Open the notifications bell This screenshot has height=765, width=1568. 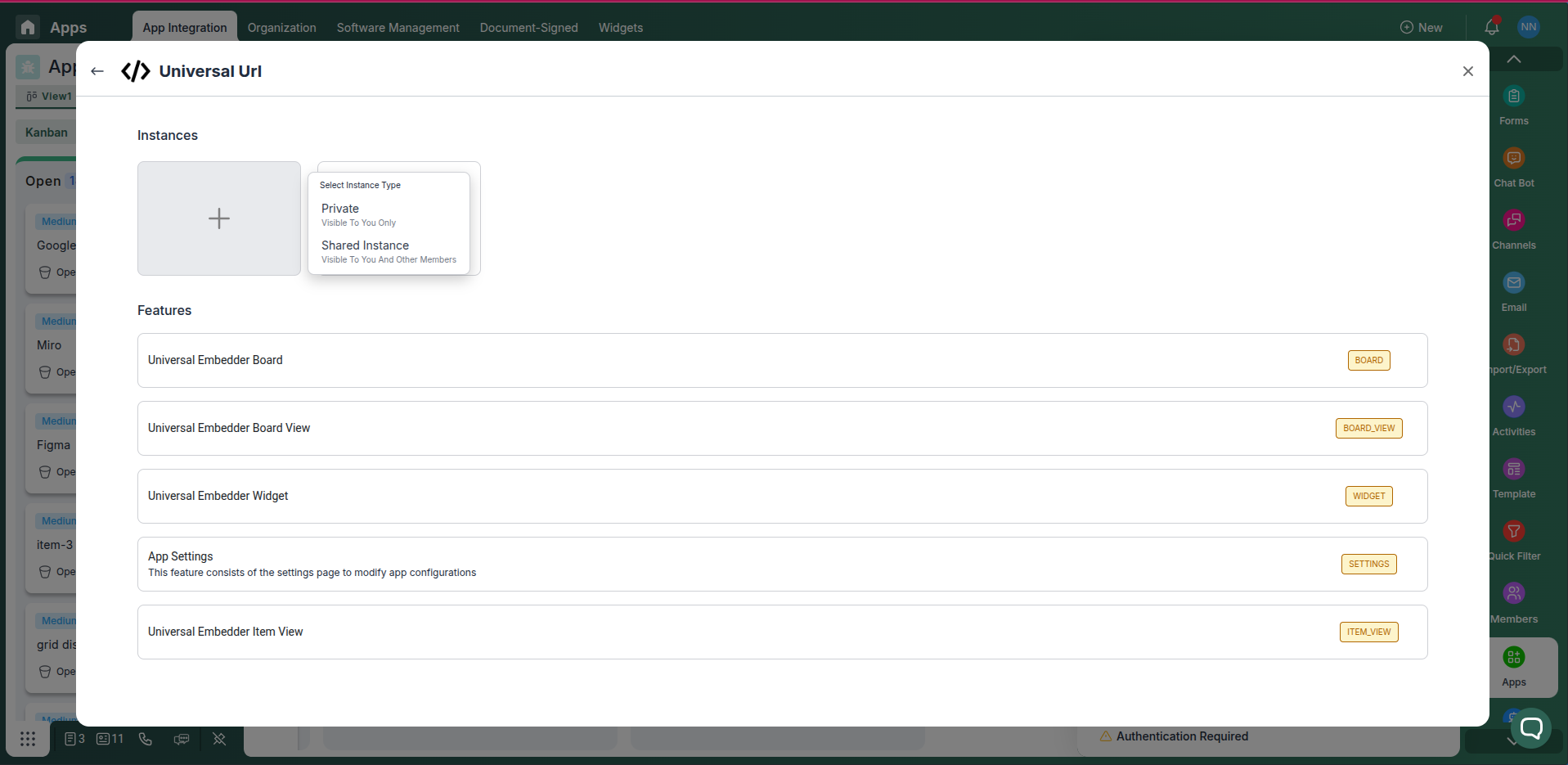point(1492,27)
